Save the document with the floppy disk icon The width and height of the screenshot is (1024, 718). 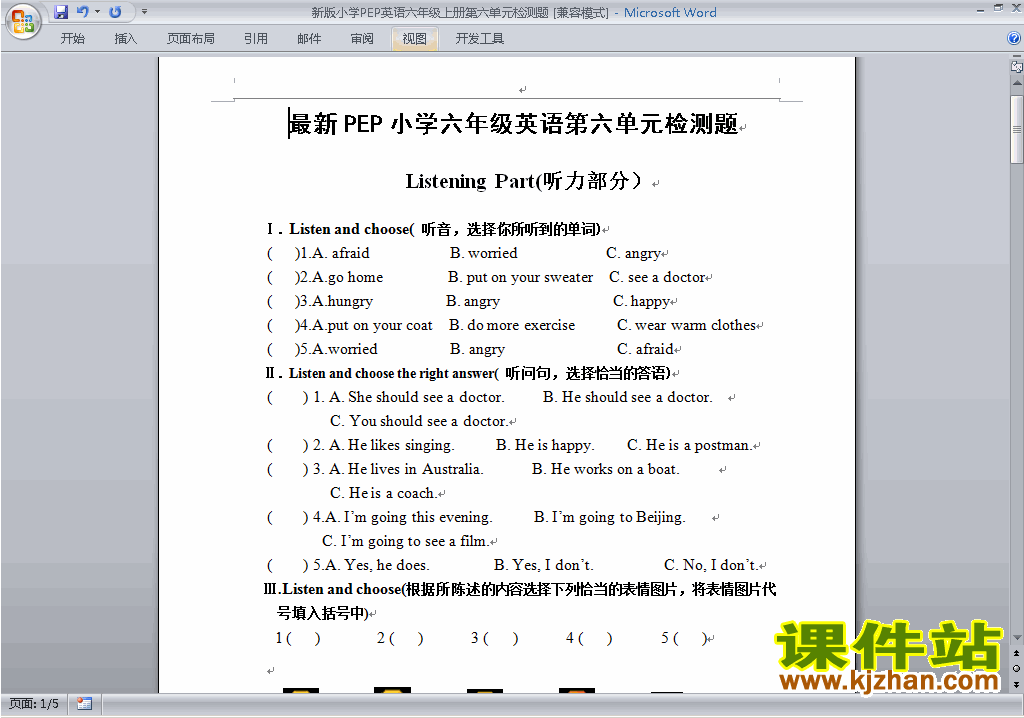pyautogui.click(x=61, y=12)
